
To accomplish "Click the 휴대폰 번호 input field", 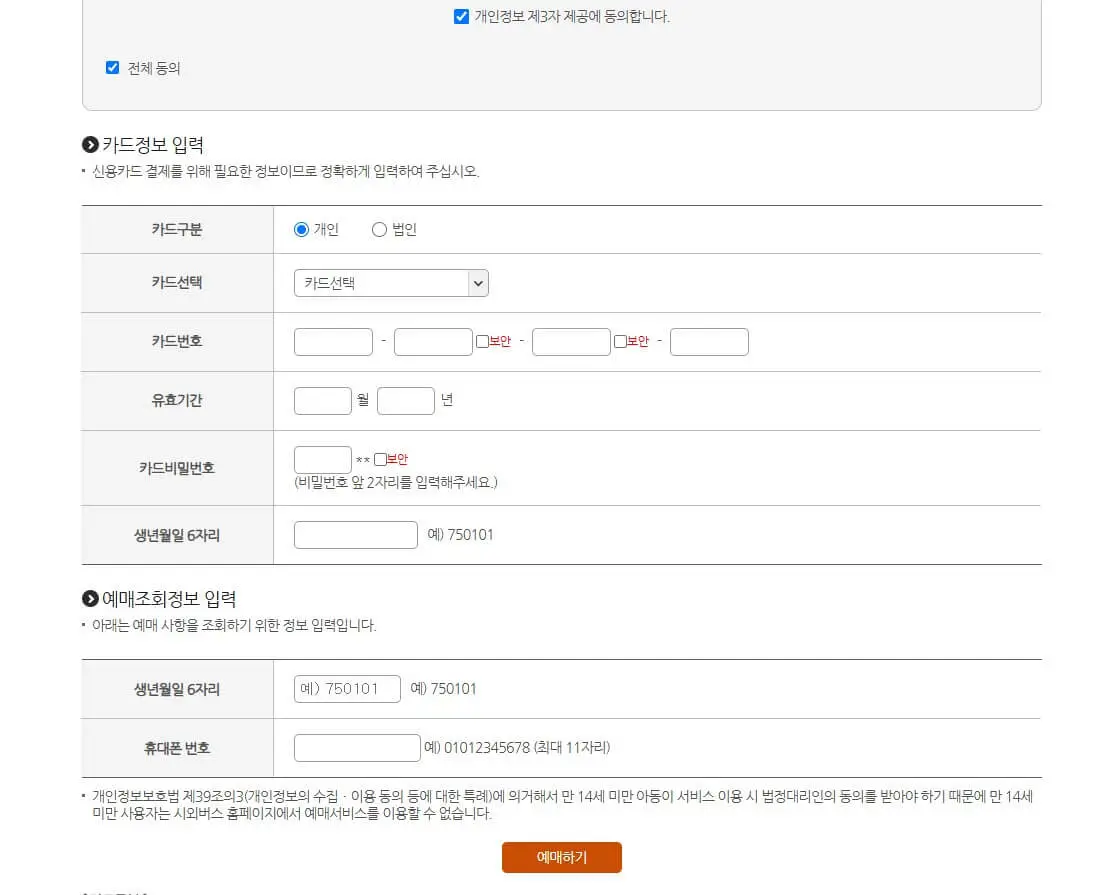I will coord(357,748).
